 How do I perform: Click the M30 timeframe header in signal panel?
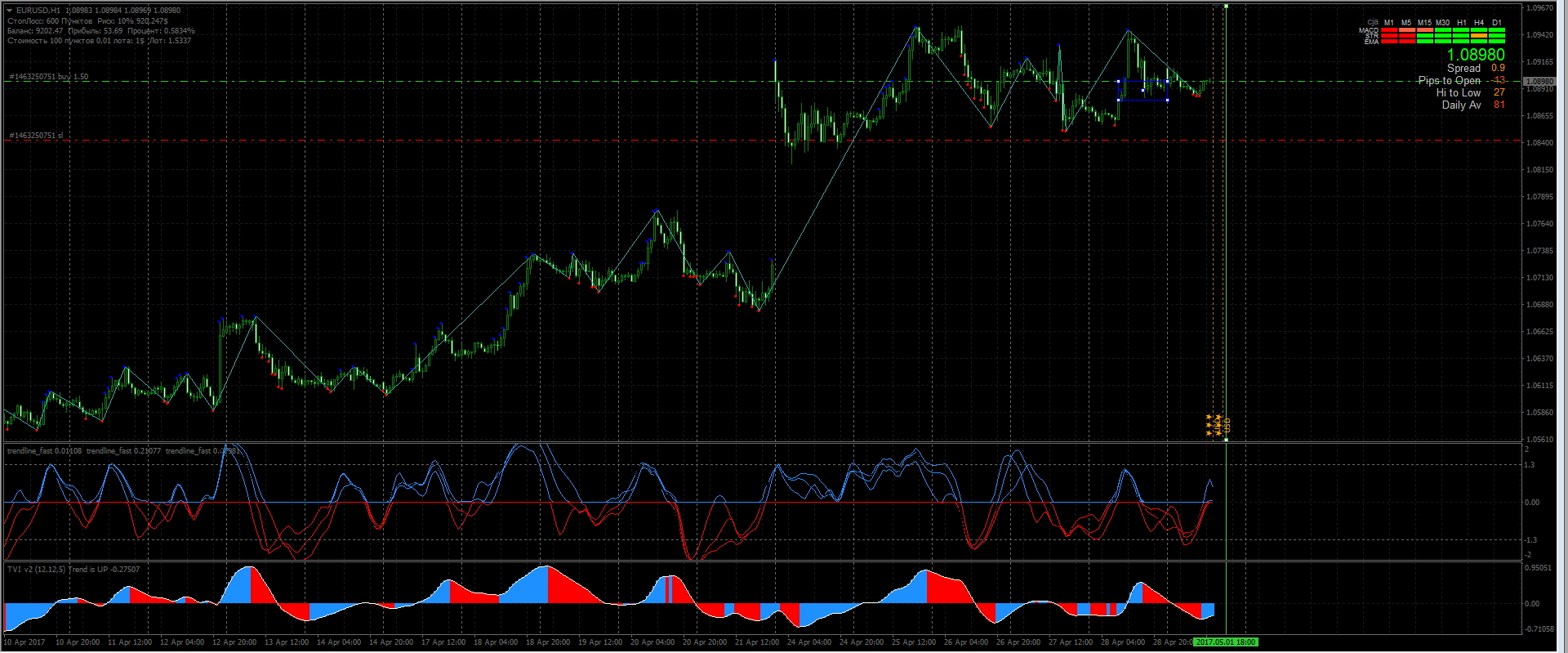[x=1442, y=22]
